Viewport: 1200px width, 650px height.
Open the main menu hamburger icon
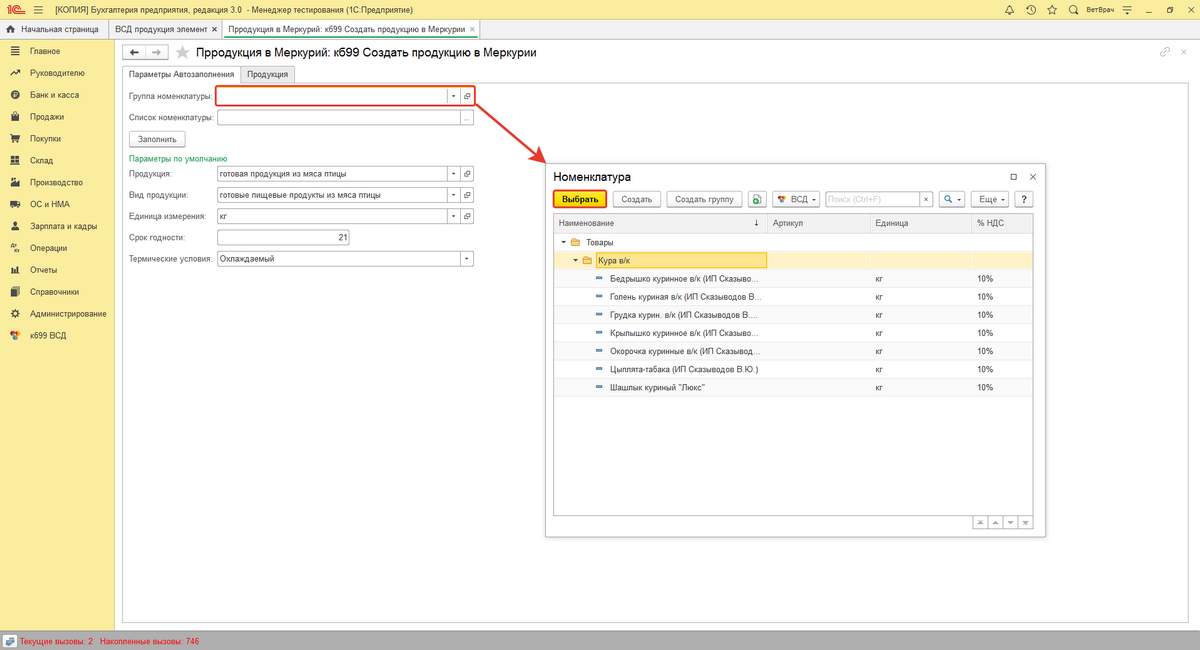[x=37, y=9]
